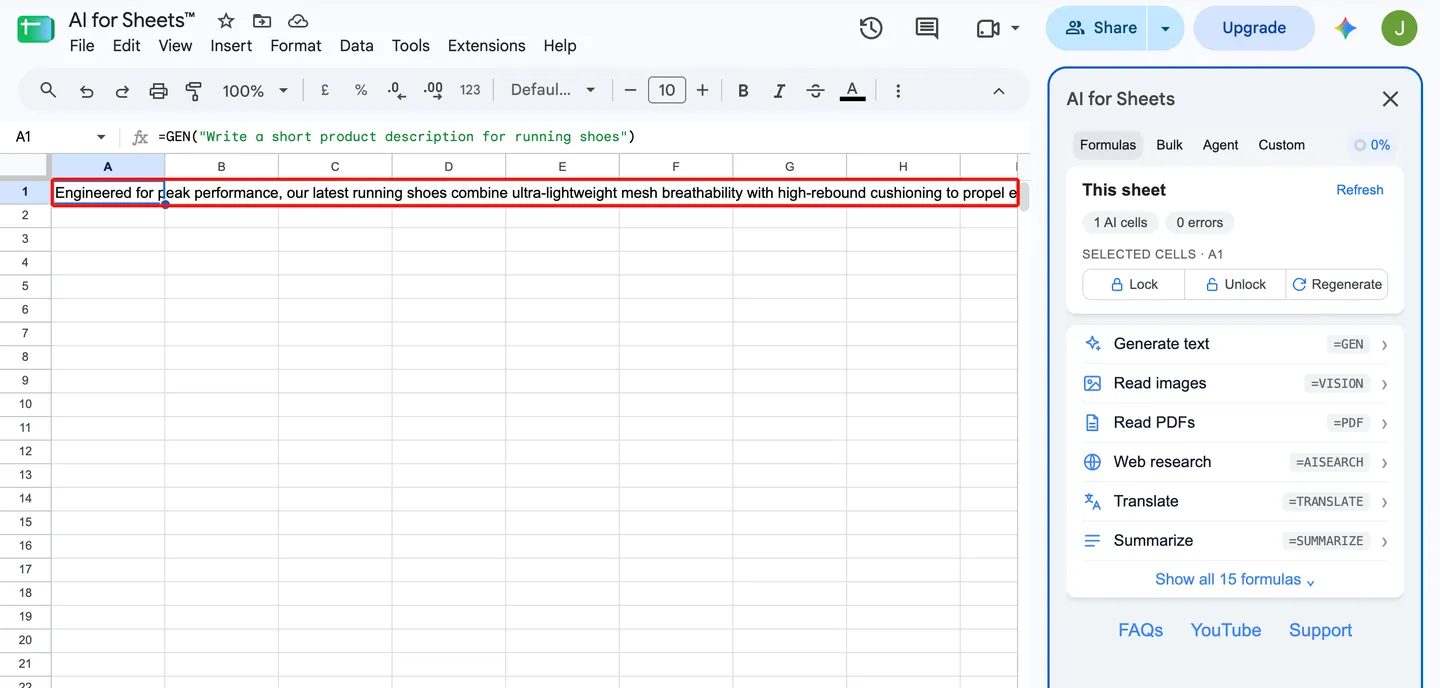This screenshot has height=688, width=1440.
Task: Open the number format 123 menu
Action: 470,90
